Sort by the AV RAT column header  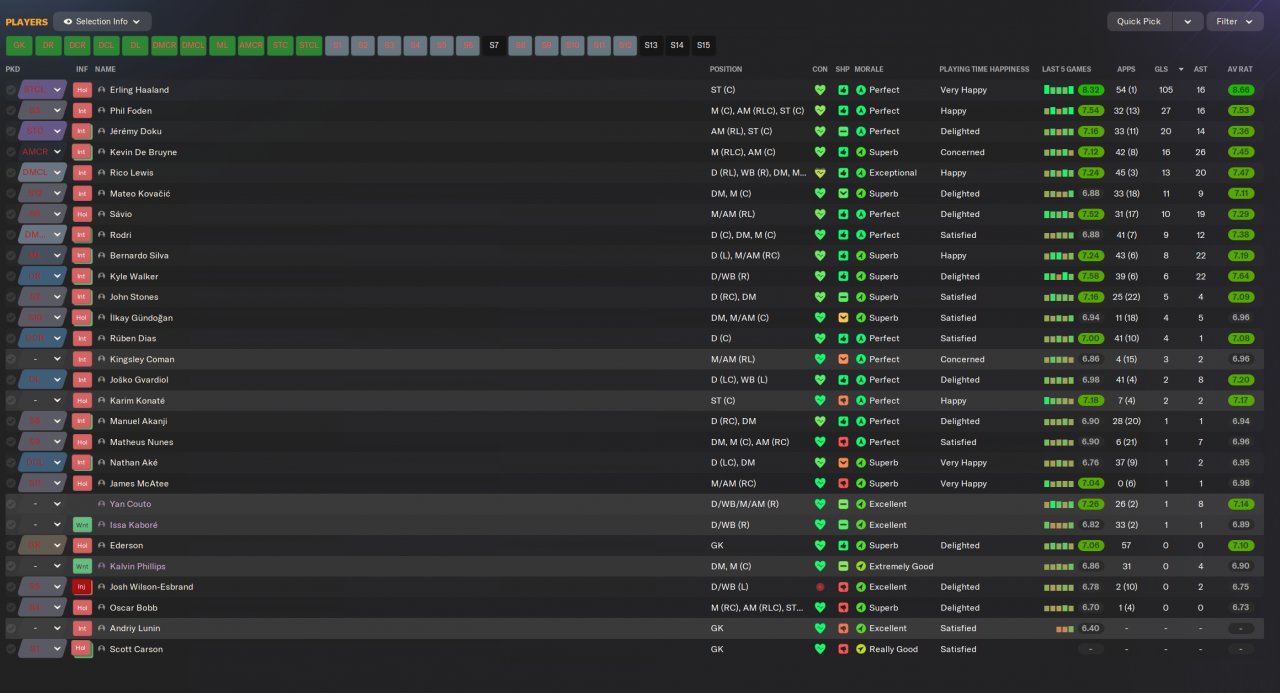point(1240,69)
